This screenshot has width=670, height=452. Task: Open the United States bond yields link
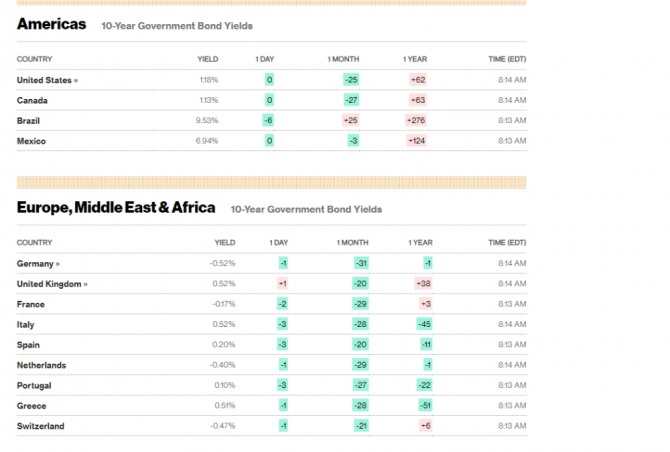coord(46,79)
